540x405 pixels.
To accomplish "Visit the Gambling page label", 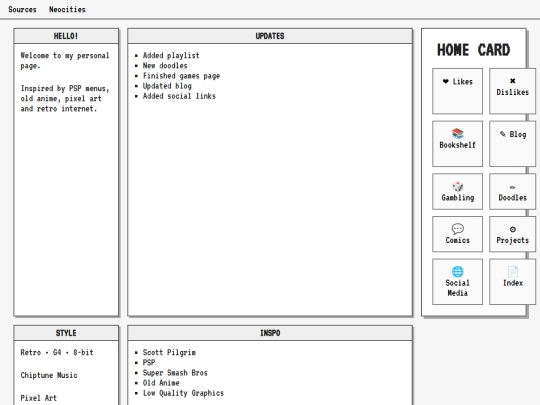I will coord(458,197).
